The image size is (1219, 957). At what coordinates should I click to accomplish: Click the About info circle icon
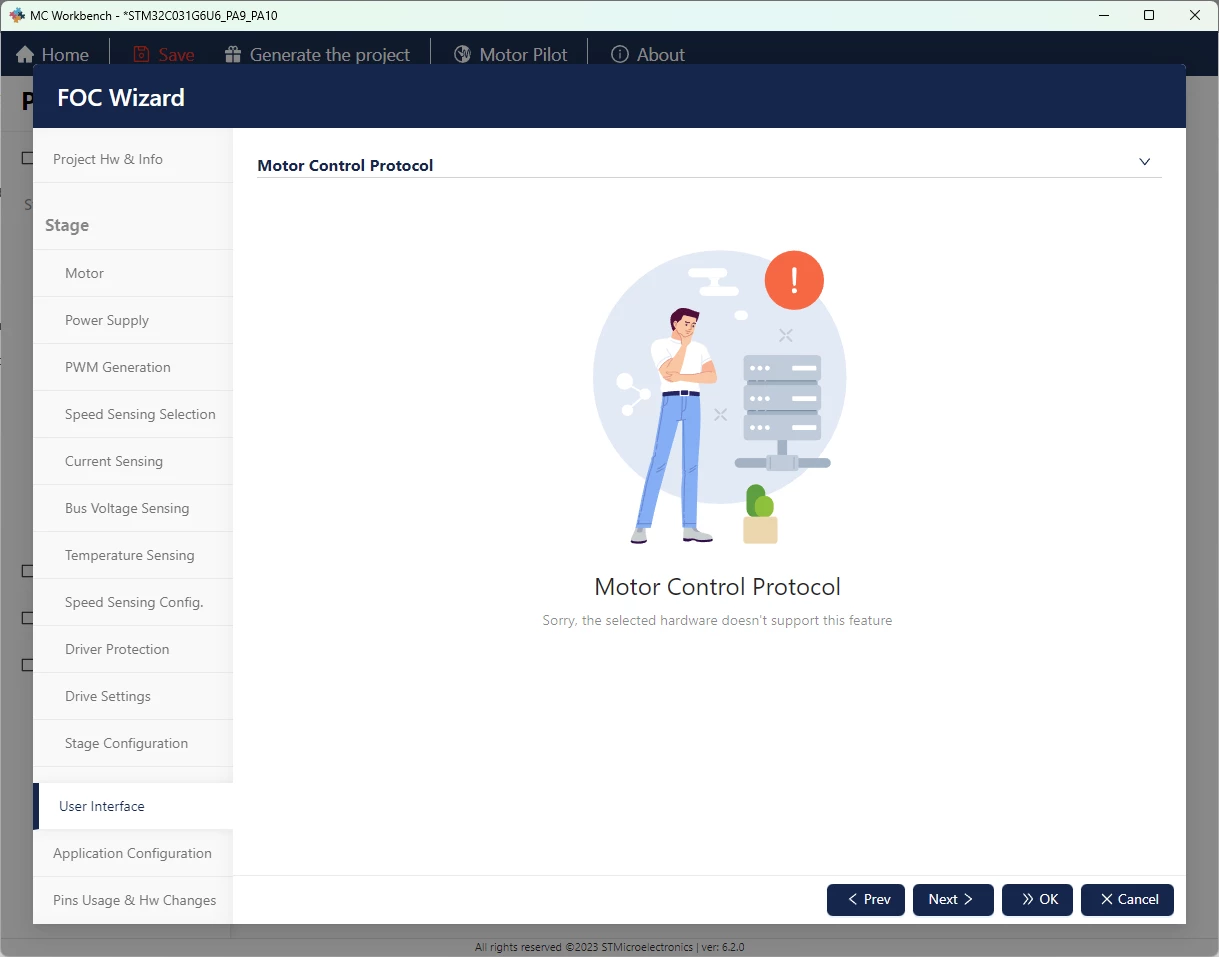click(620, 55)
